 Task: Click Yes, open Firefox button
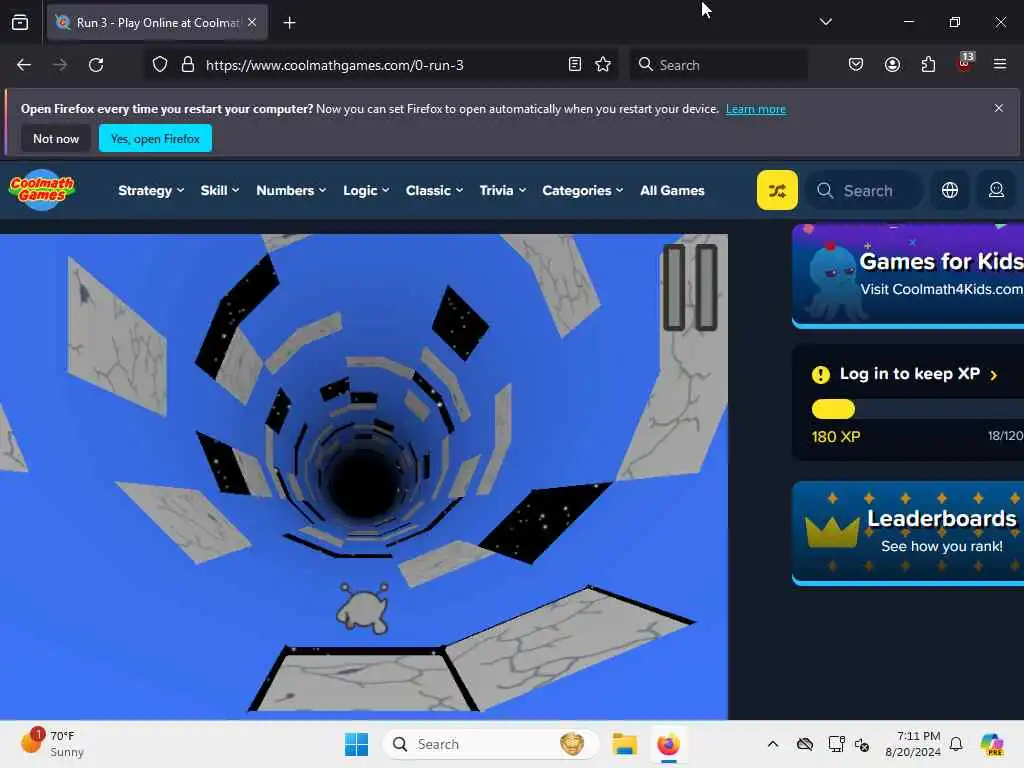click(155, 138)
